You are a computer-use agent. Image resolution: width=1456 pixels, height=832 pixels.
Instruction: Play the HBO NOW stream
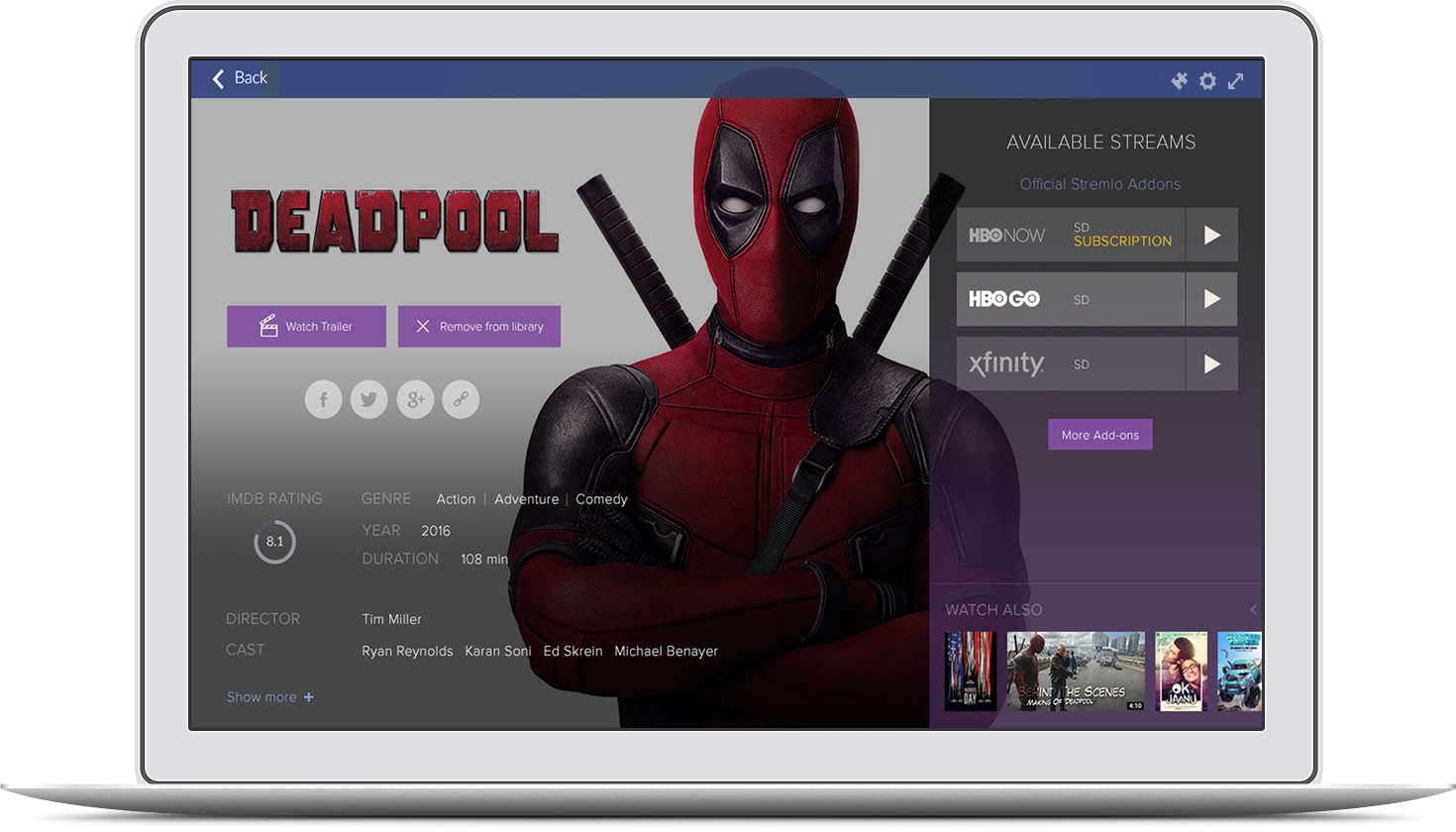point(1211,235)
